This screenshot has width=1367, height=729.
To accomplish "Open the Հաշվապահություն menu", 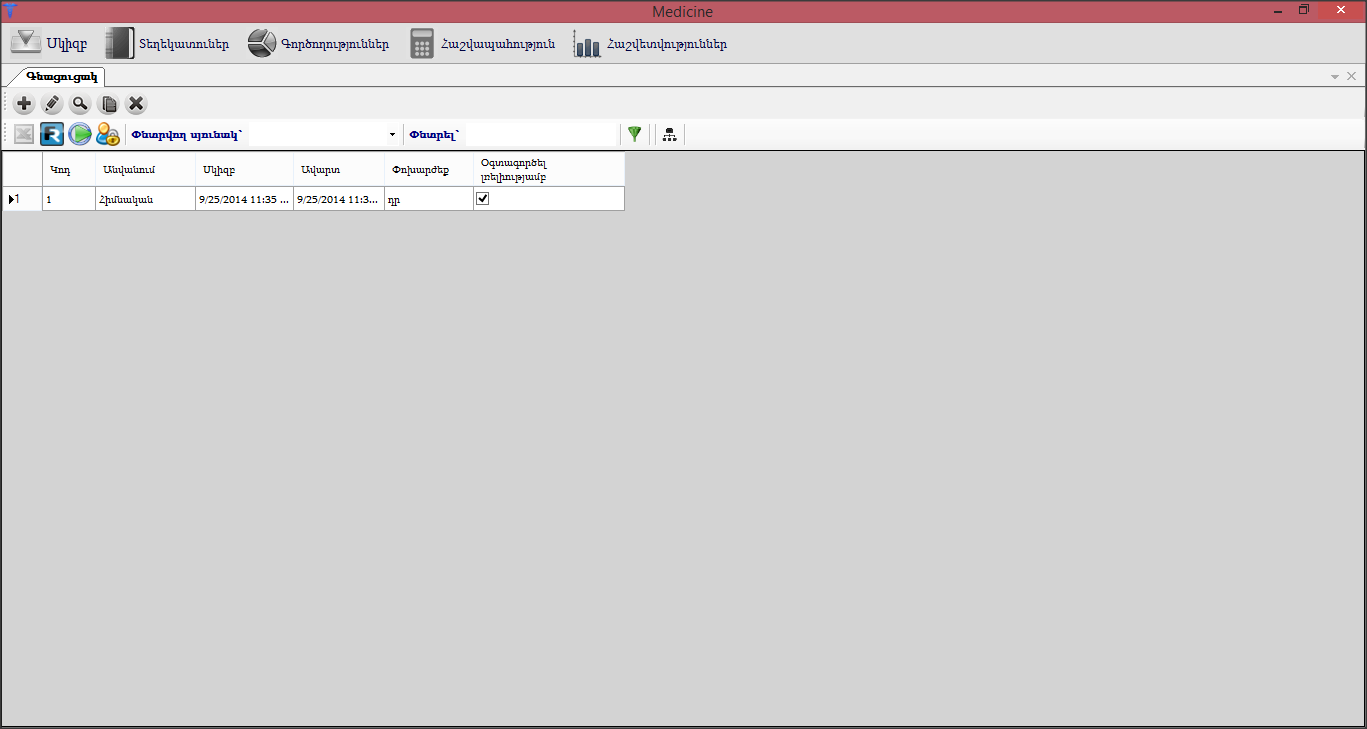I will pyautogui.click(x=483, y=44).
